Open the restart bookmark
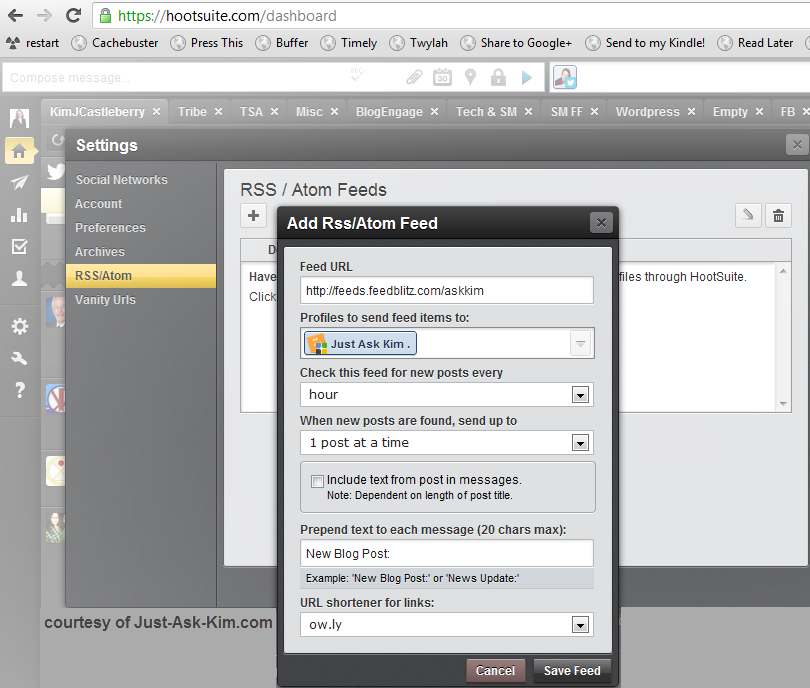The image size is (810, 688). point(33,43)
